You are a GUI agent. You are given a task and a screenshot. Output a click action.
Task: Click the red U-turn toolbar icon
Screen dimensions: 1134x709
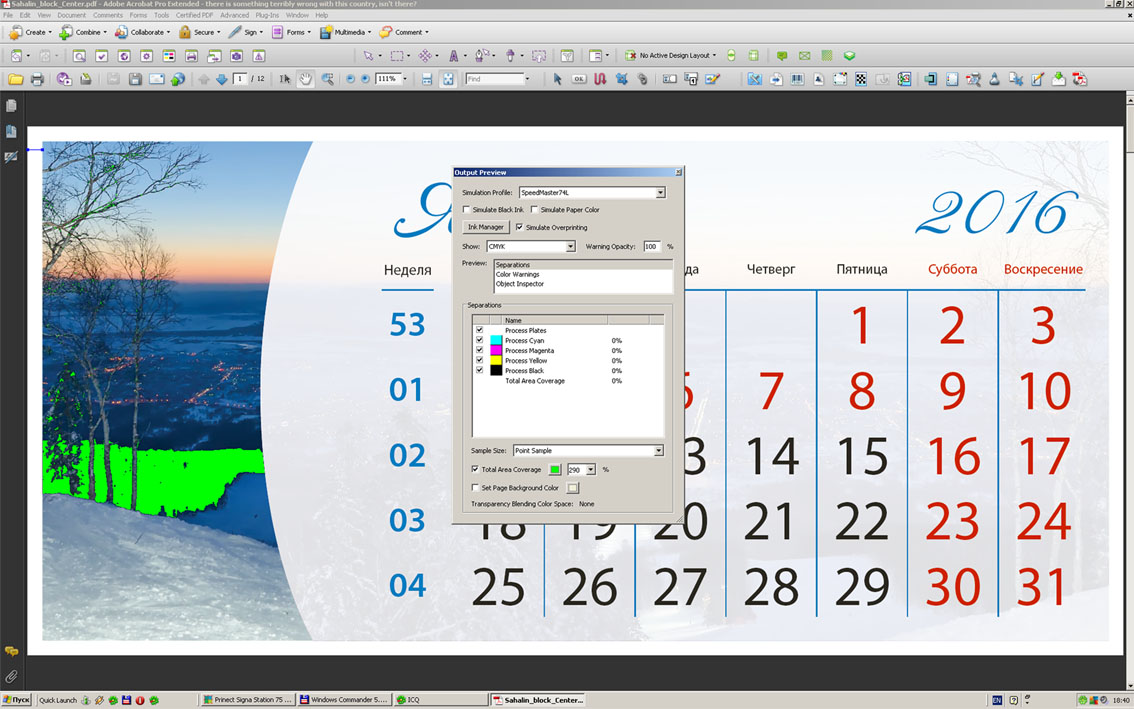600,79
